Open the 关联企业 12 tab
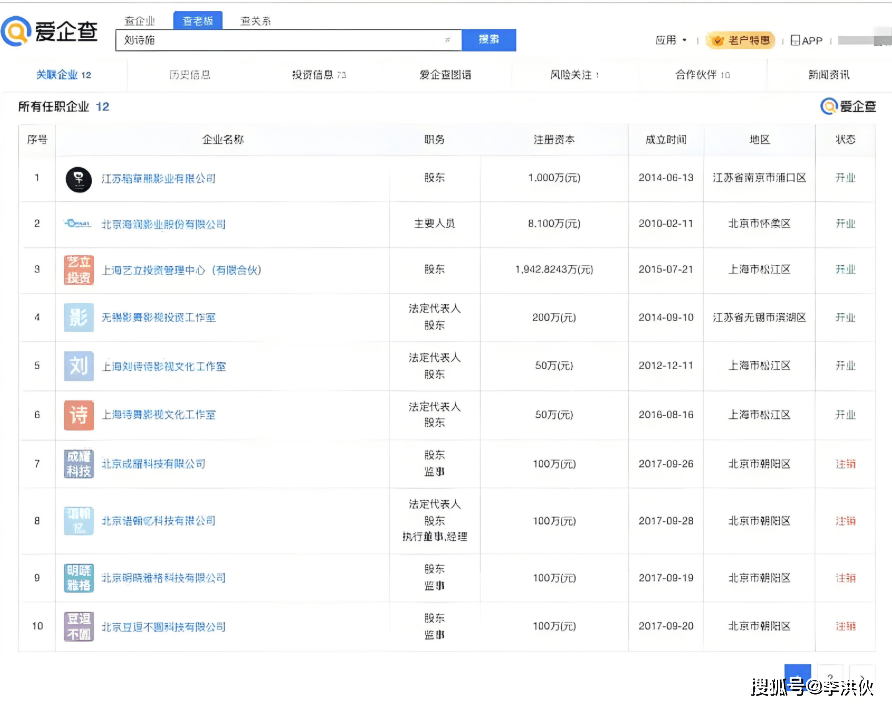The width and height of the screenshot is (892, 706). coord(64,75)
